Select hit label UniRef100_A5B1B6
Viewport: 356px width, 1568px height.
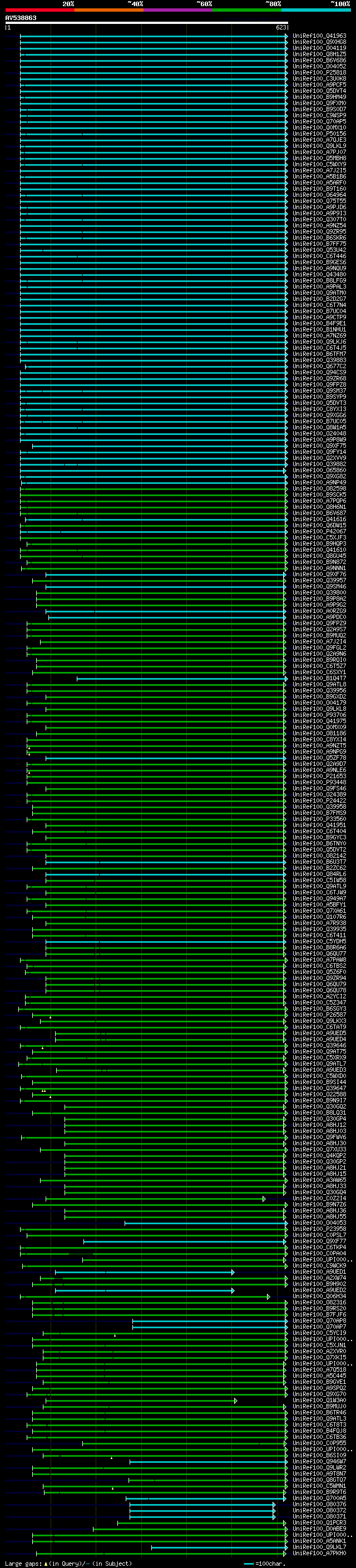pos(319,176)
